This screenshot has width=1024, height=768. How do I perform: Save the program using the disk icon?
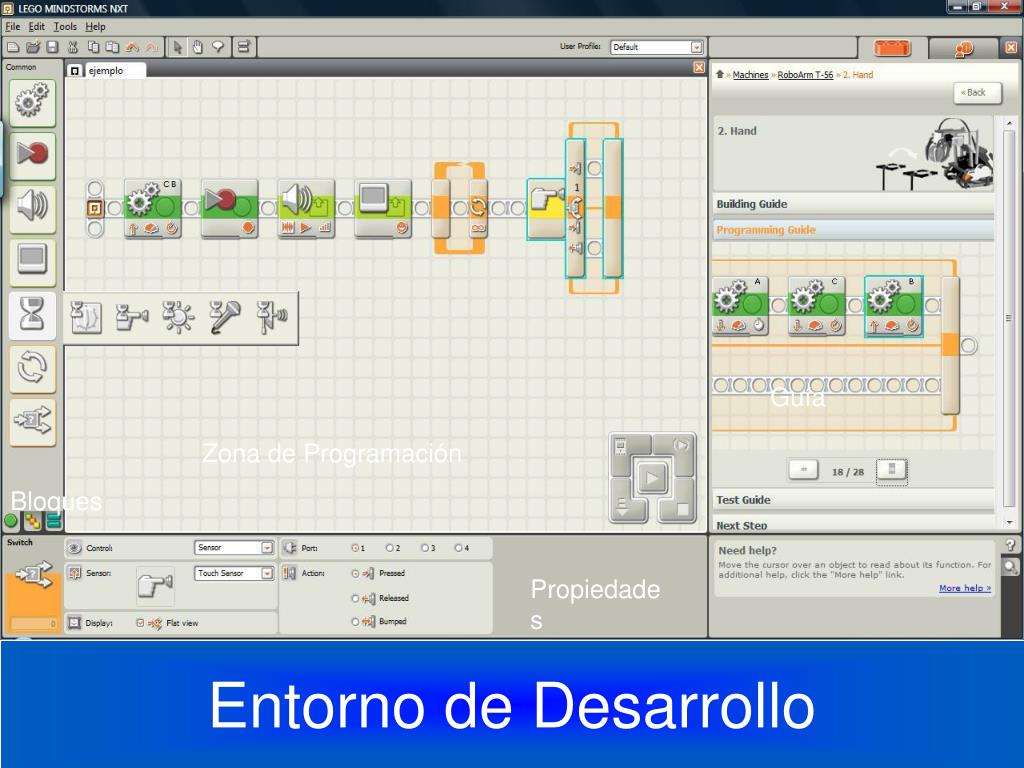pyautogui.click(x=52, y=47)
